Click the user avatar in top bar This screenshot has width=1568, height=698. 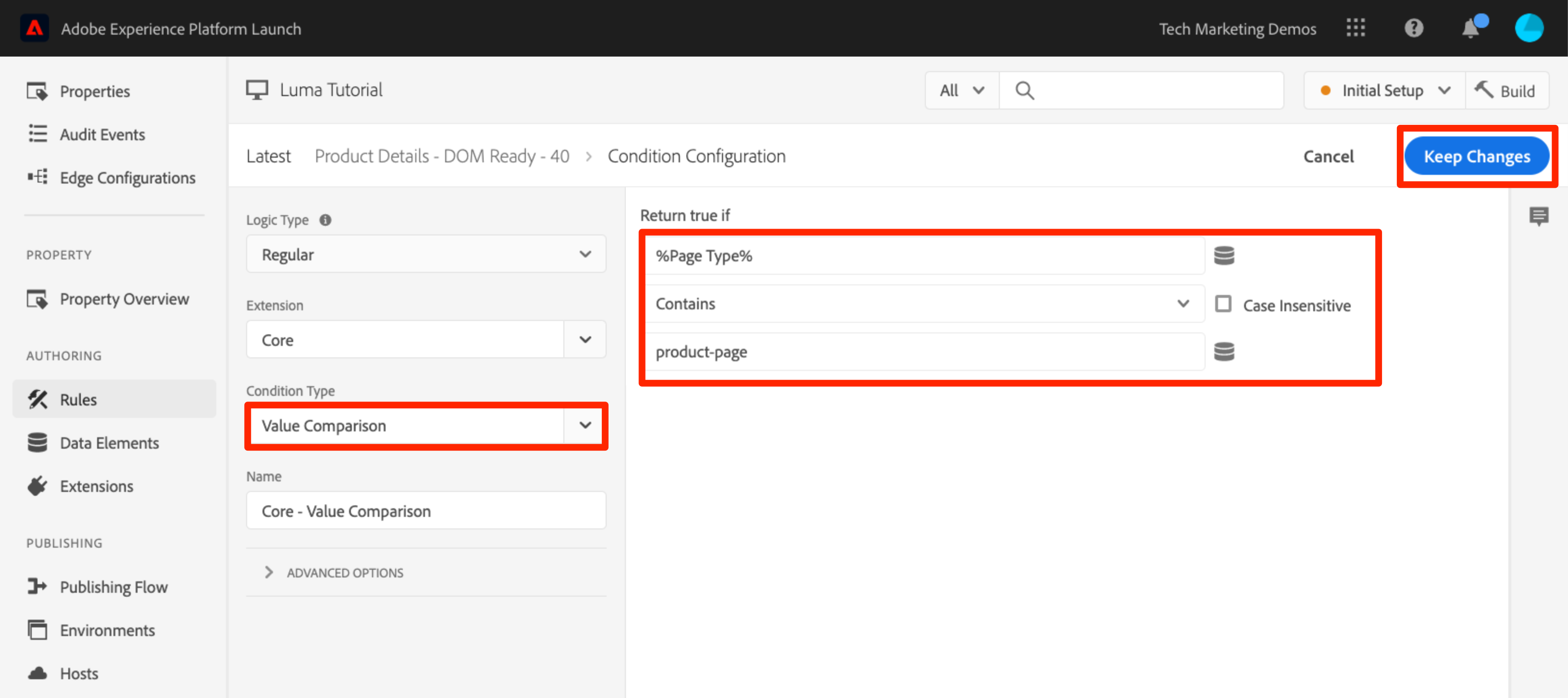(1529, 28)
